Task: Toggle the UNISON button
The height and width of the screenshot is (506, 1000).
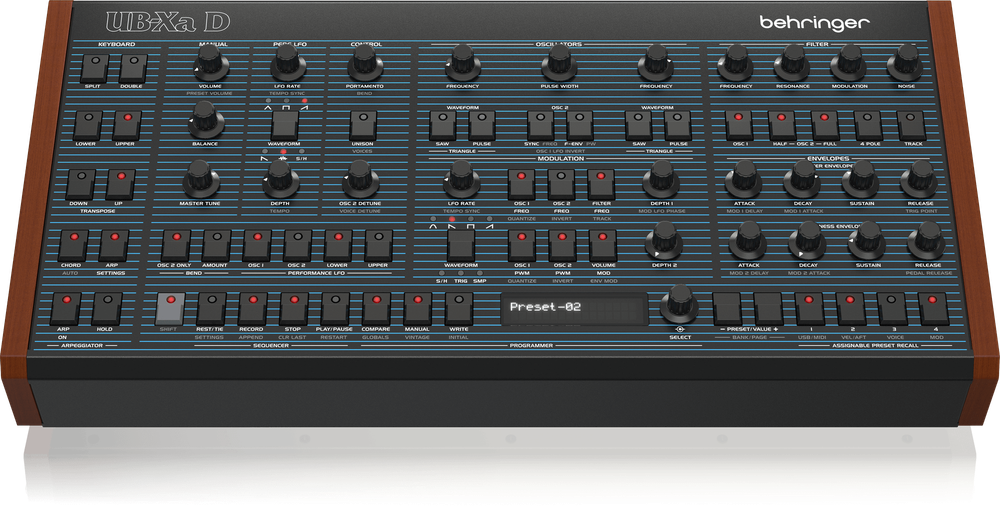Action: [363, 125]
